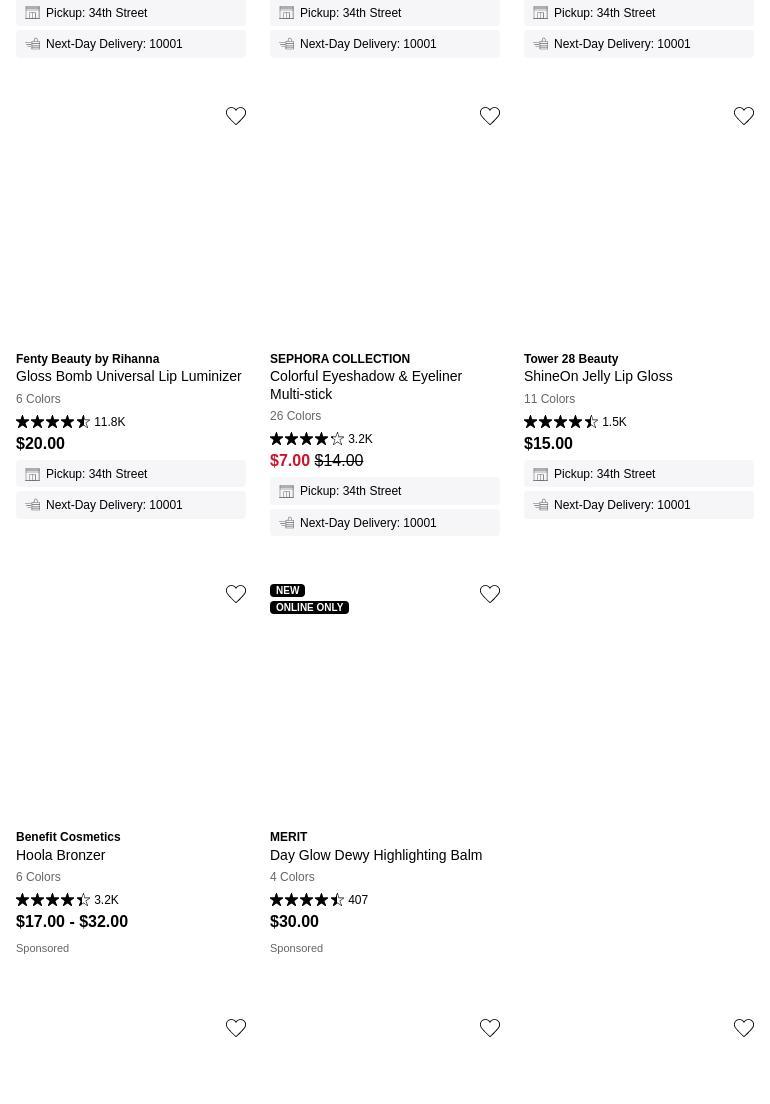This screenshot has height=1104, width=770.
Task: Favorite Gloss Bomb Universal Lip Luminizer with heart
Action: pyautogui.click(x=236, y=116)
